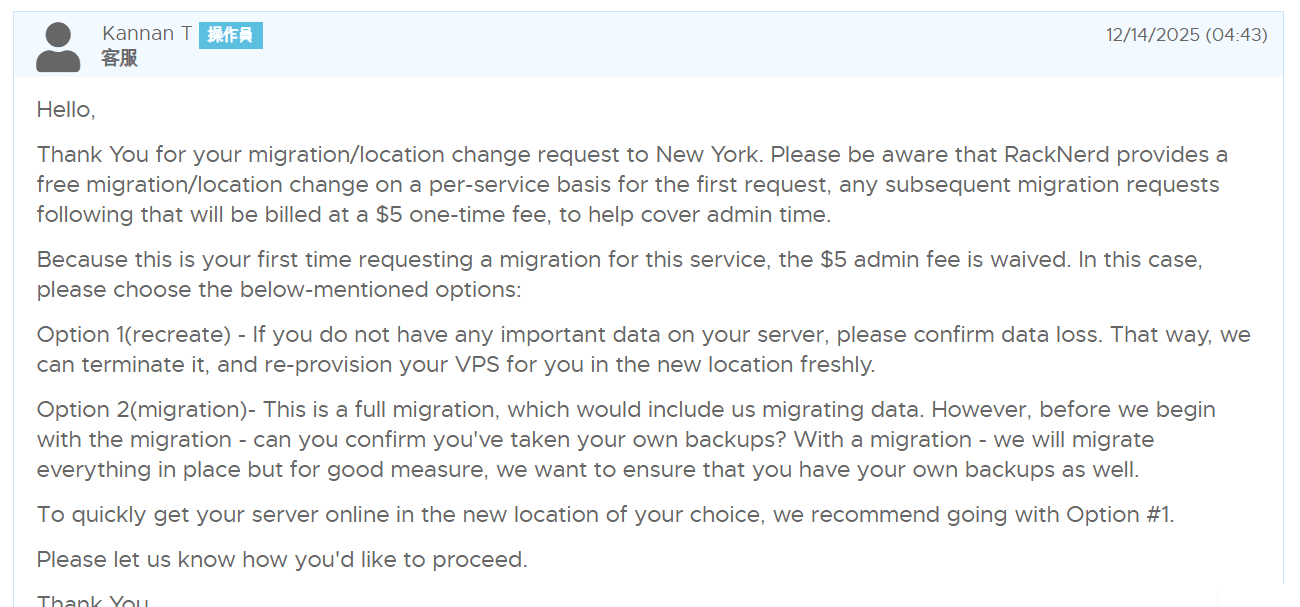Click "Please let us know how you'd like to proceed"
Image resolution: width=1300 pixels, height=607 pixels.
point(282,560)
